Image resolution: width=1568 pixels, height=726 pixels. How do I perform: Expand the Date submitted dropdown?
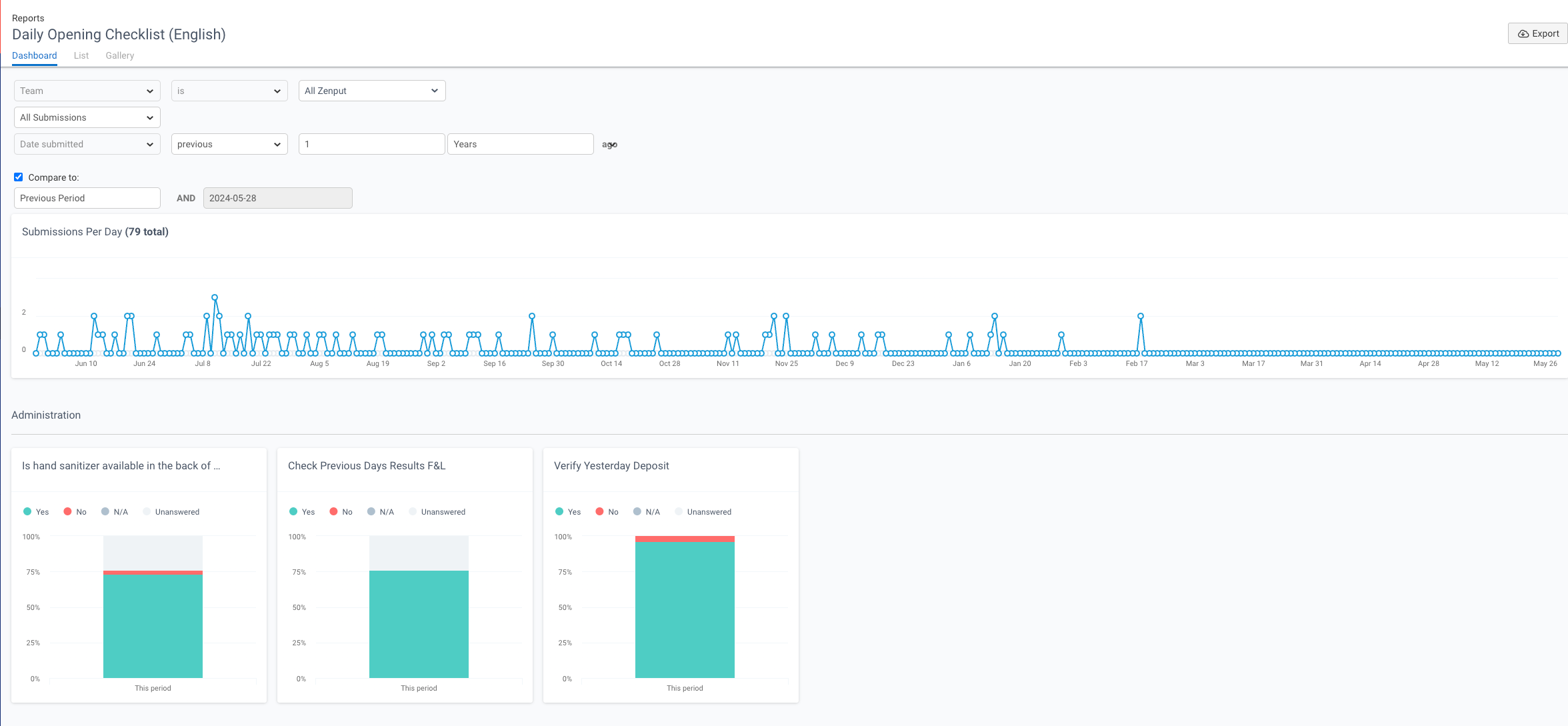pyautogui.click(x=87, y=144)
